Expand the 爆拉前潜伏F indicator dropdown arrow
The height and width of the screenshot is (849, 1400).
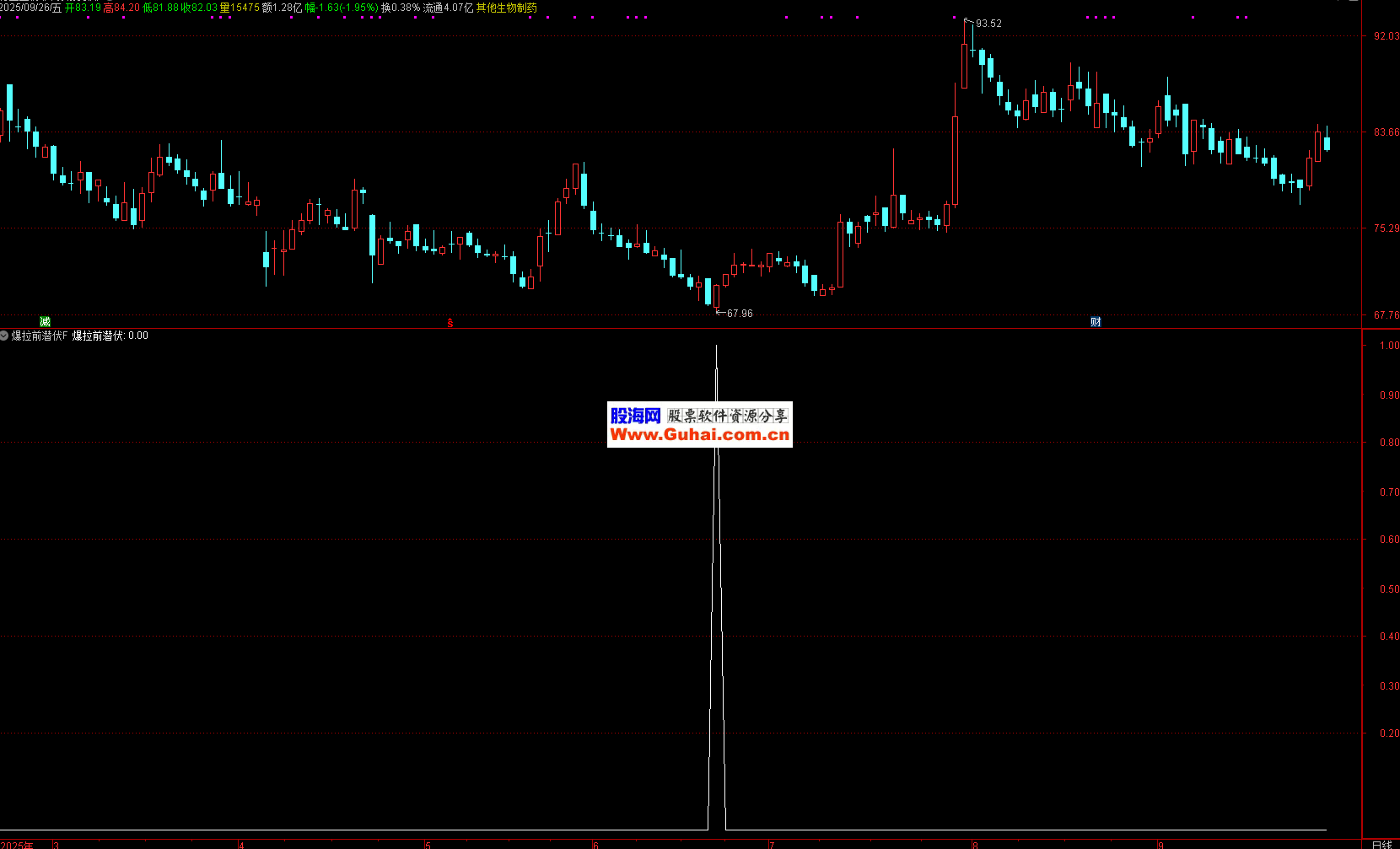pos(5,336)
